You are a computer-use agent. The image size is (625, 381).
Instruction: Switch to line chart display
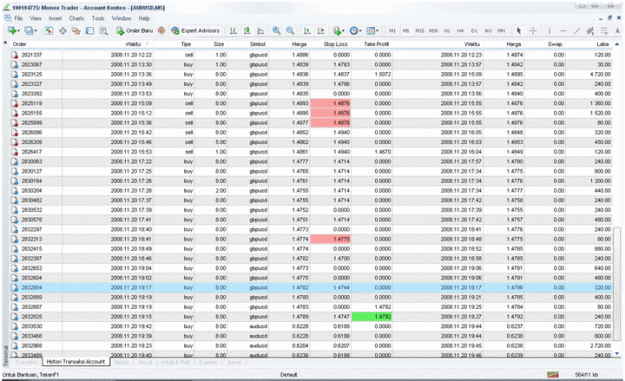tap(261, 31)
